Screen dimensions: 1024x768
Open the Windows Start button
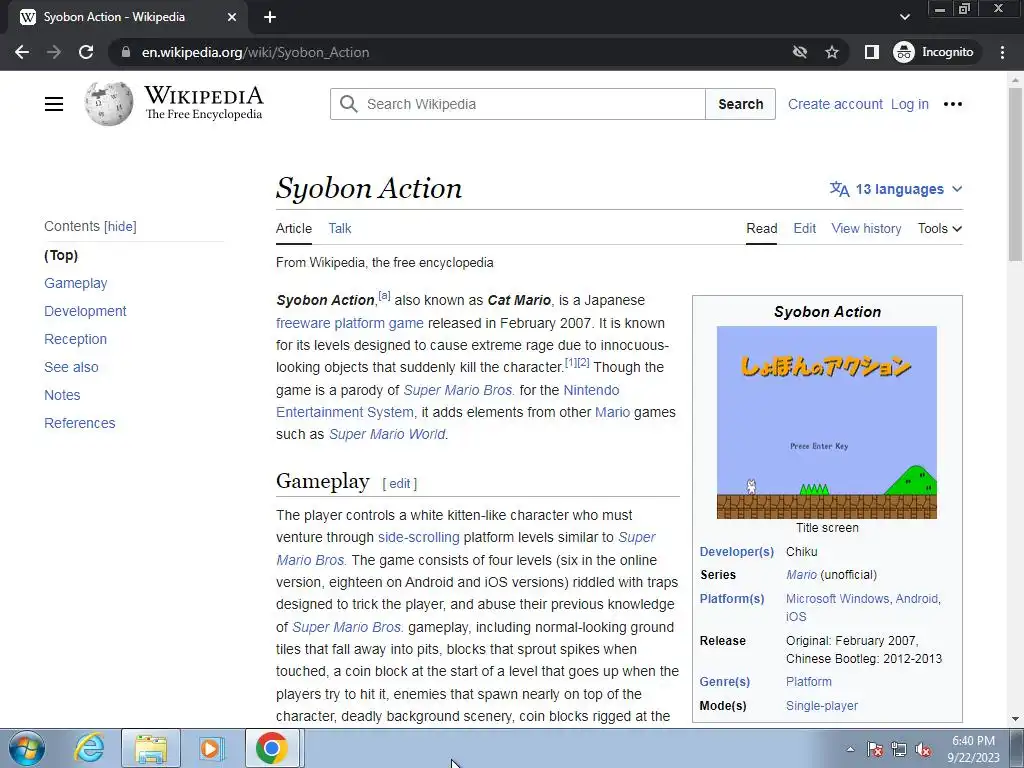tap(27, 748)
